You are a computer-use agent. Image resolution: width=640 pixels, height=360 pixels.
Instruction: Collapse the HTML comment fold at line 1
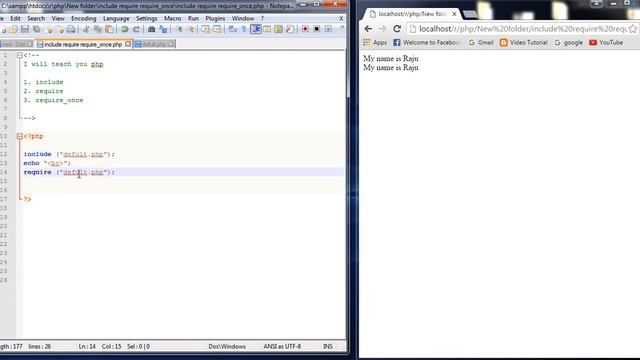[20, 55]
